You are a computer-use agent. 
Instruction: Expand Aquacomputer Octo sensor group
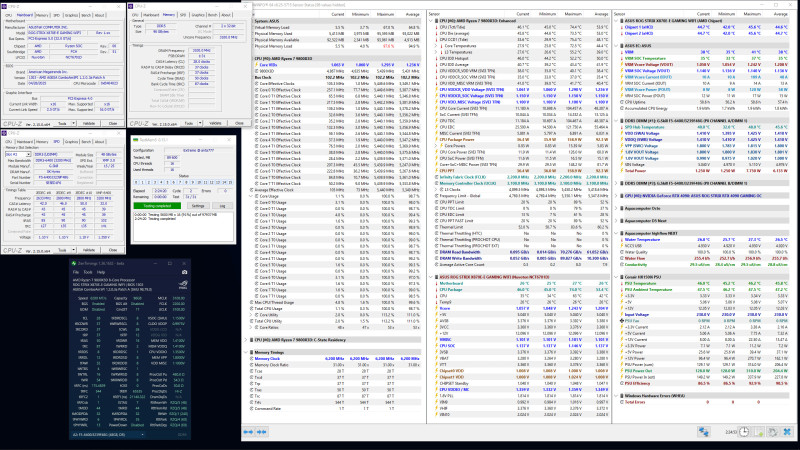point(616,208)
